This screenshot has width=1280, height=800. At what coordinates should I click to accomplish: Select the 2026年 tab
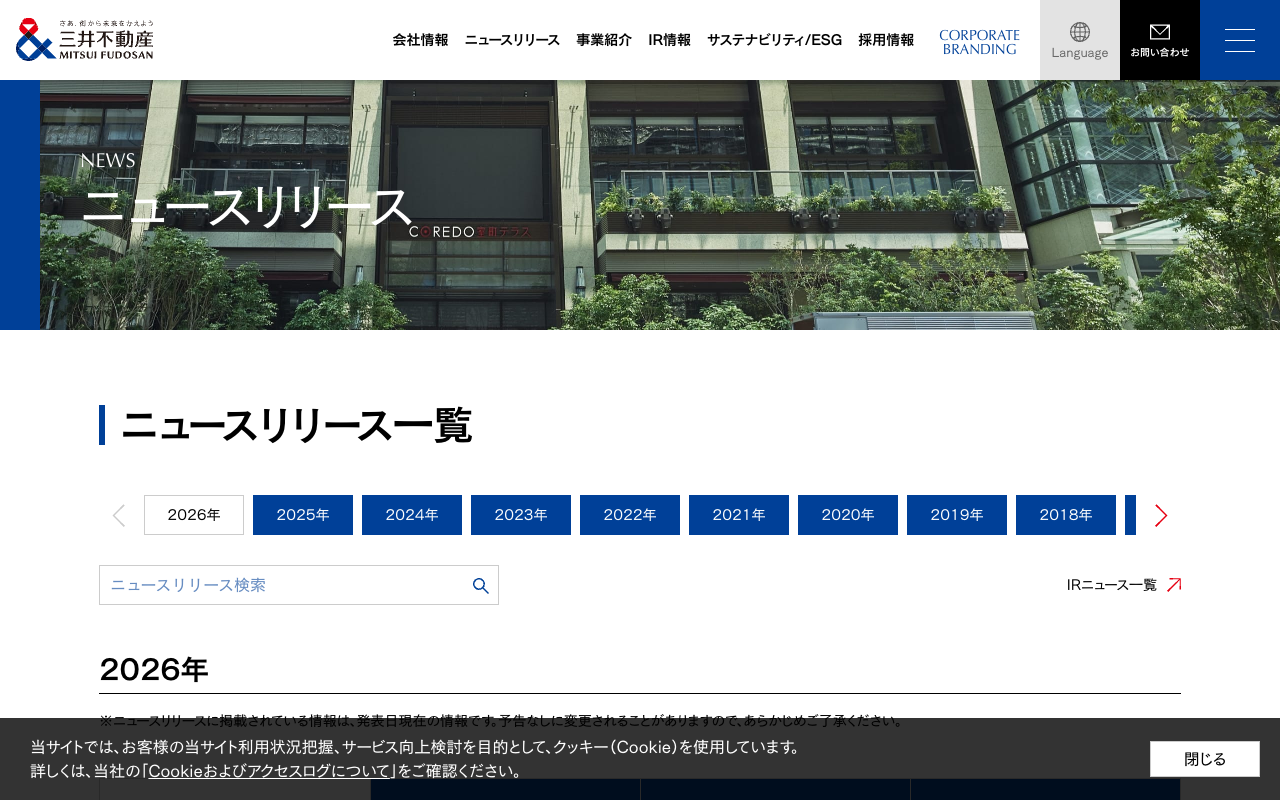click(x=194, y=515)
